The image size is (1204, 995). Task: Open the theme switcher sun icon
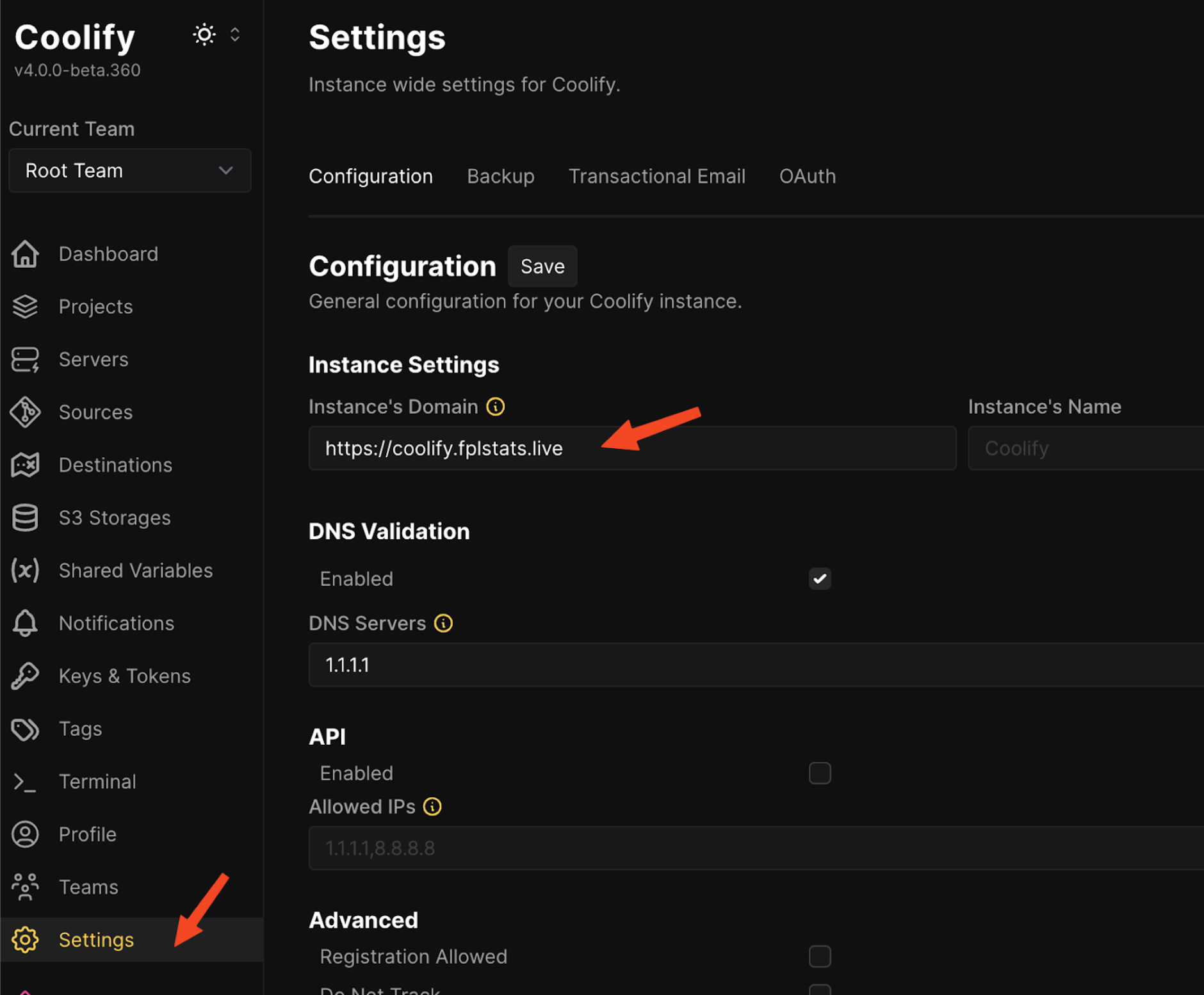point(204,35)
